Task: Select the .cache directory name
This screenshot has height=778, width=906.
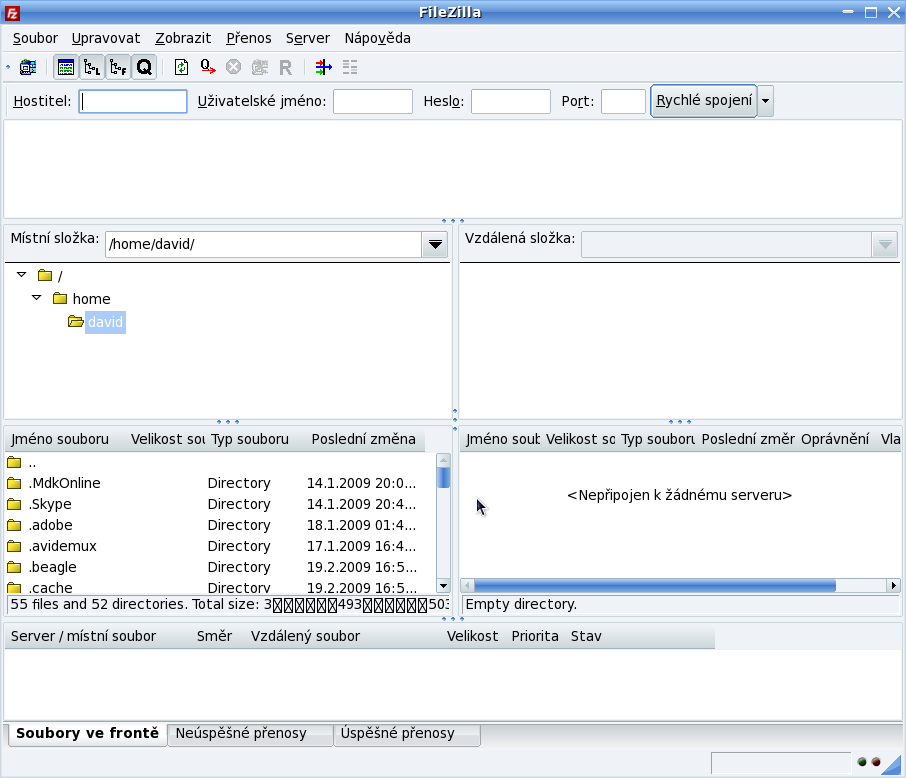Action: pos(51,588)
